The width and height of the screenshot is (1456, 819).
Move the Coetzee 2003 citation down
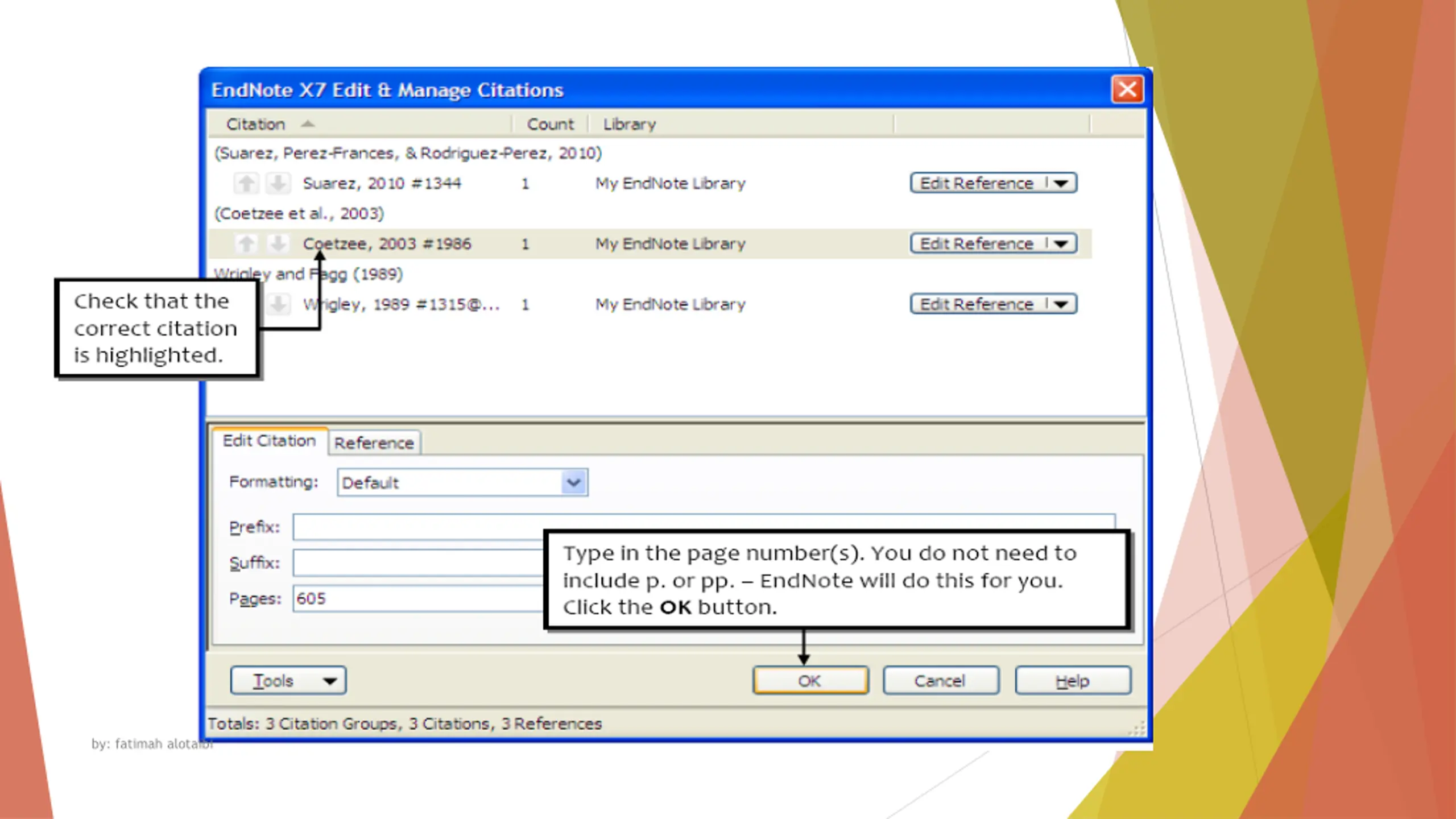click(x=278, y=244)
